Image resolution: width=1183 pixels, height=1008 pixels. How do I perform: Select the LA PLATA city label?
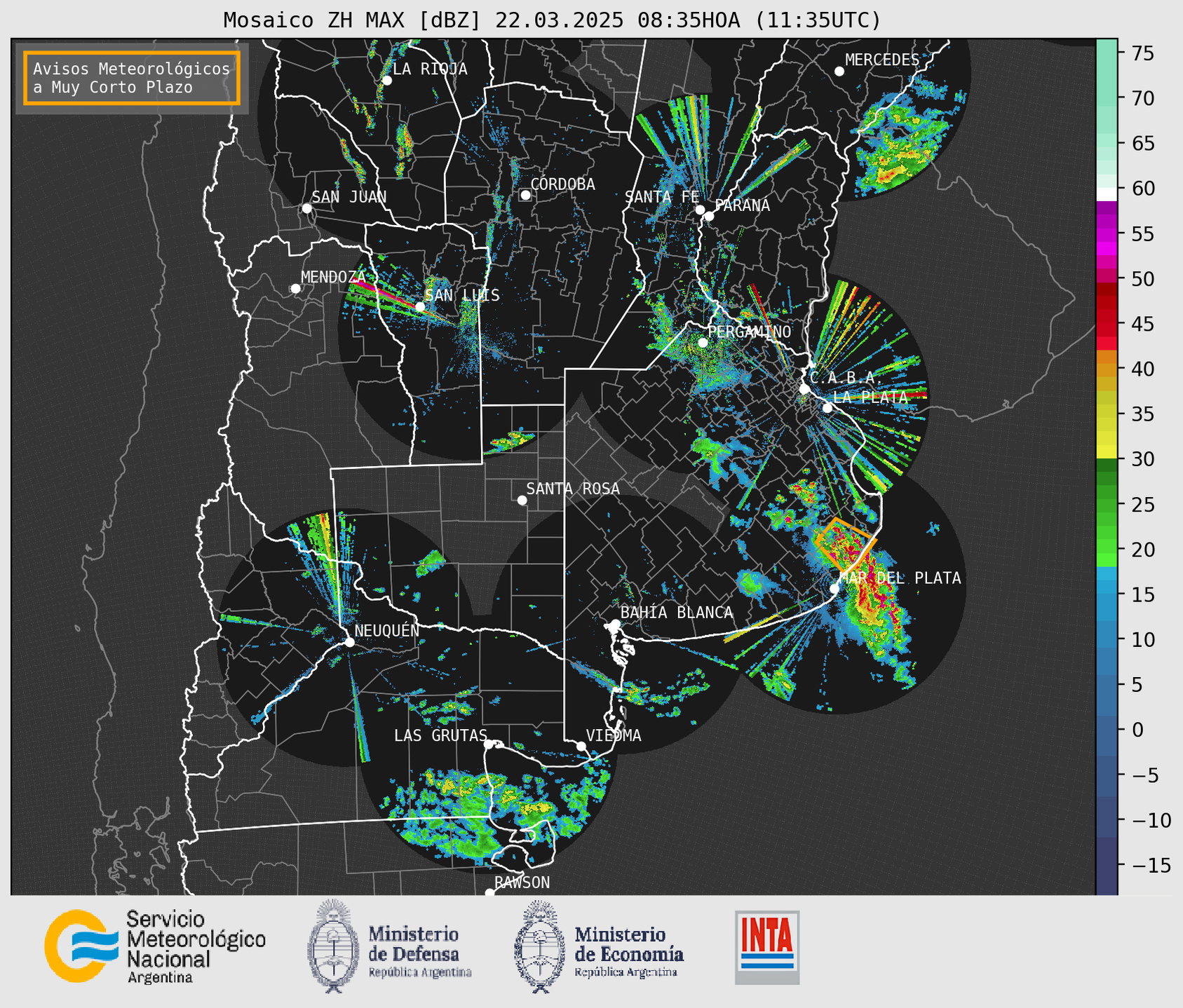(x=870, y=397)
